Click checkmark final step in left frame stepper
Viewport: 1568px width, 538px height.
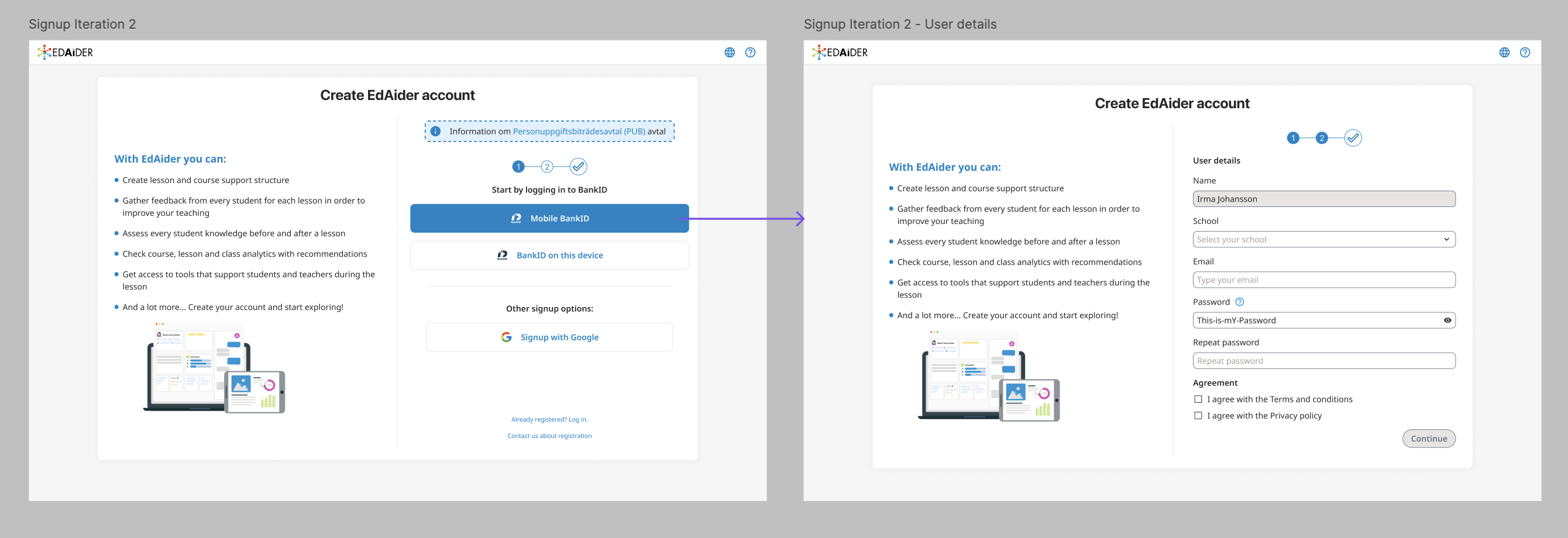(x=578, y=167)
